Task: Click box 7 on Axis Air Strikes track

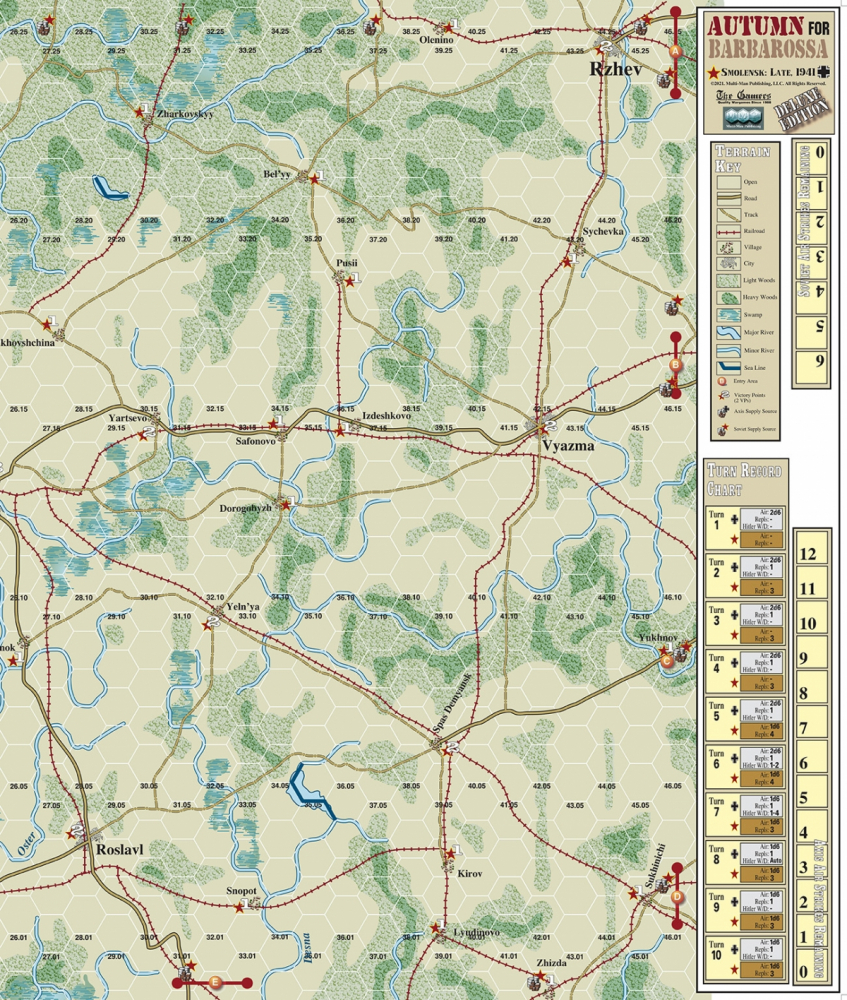Action: (810, 728)
